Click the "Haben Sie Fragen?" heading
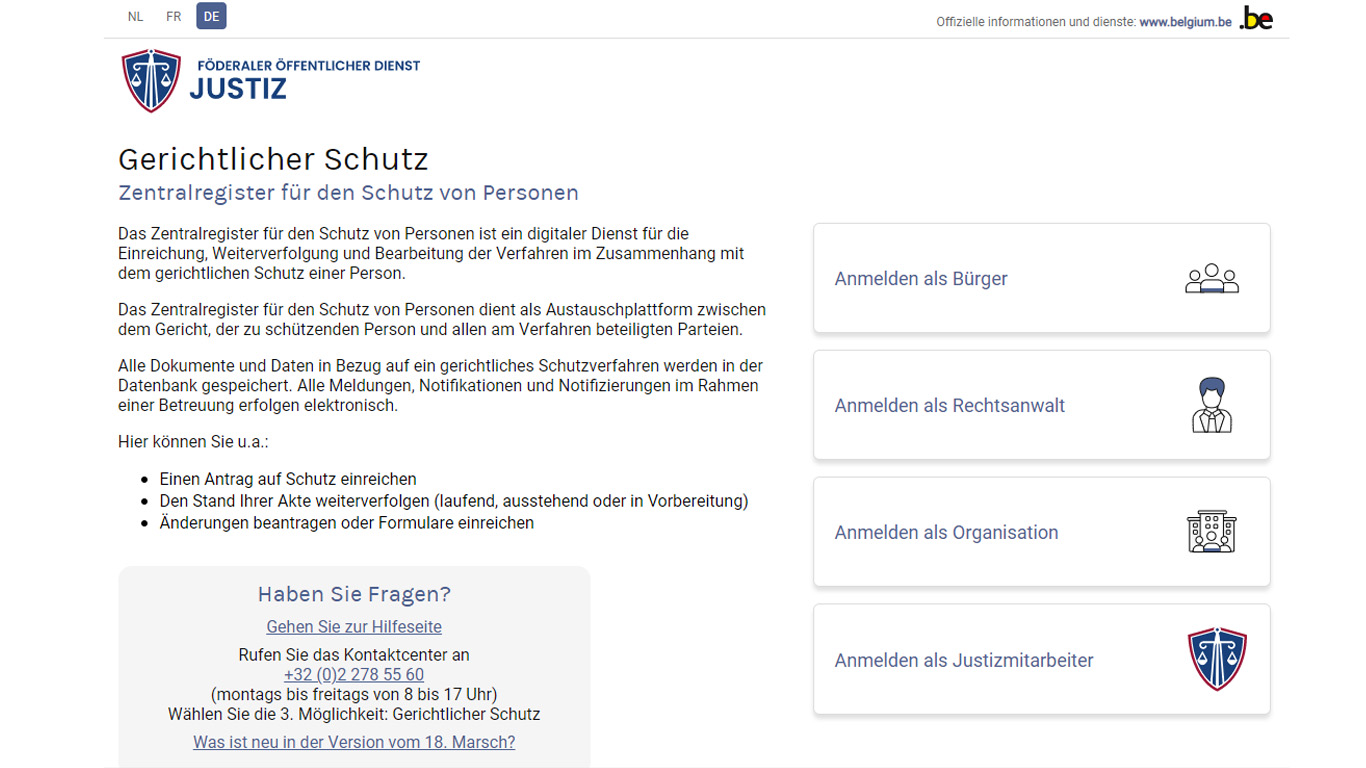1366x768 pixels. pyautogui.click(x=354, y=594)
